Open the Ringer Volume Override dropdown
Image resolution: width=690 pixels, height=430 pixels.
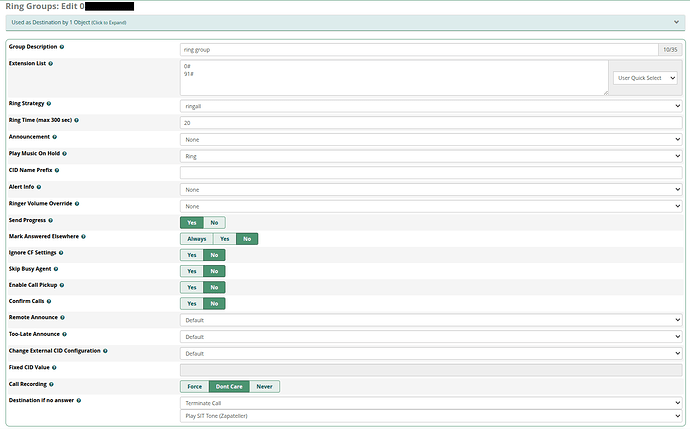[431, 206]
